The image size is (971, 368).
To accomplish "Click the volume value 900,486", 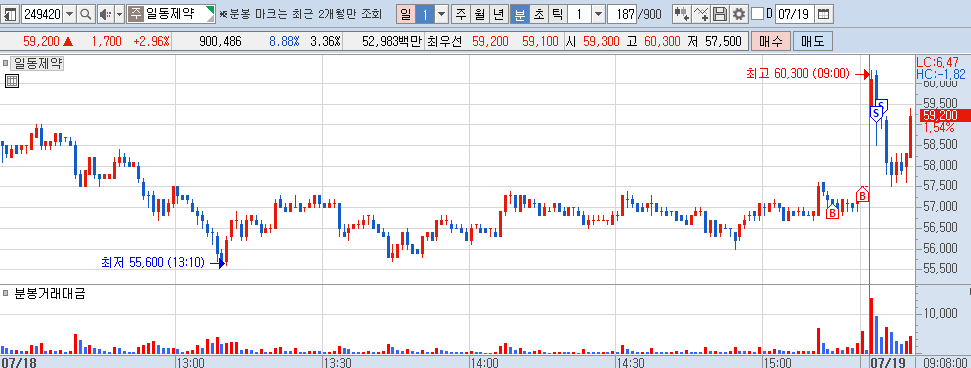I will (x=220, y=42).
